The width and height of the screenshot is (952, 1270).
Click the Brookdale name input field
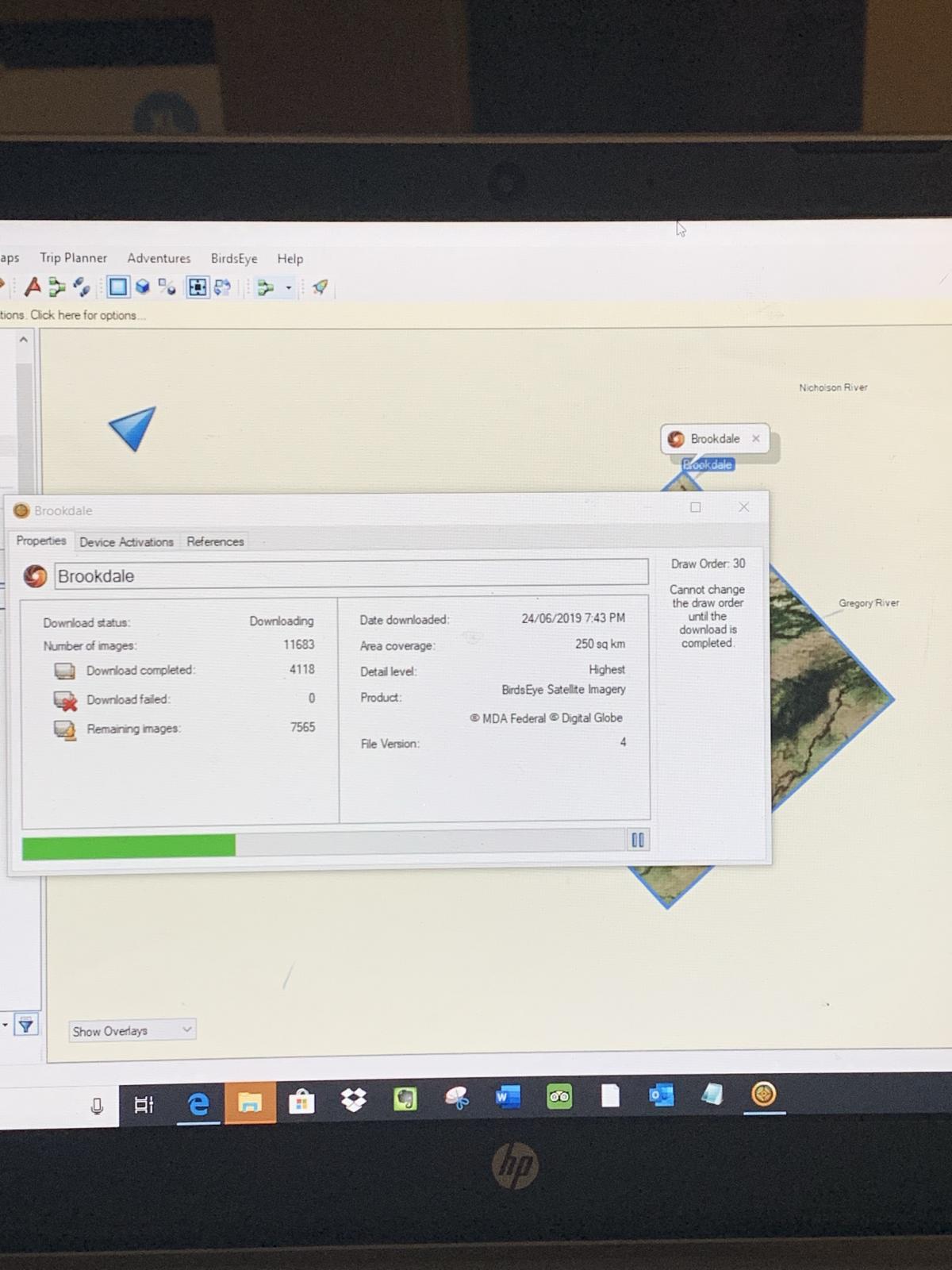click(351, 575)
